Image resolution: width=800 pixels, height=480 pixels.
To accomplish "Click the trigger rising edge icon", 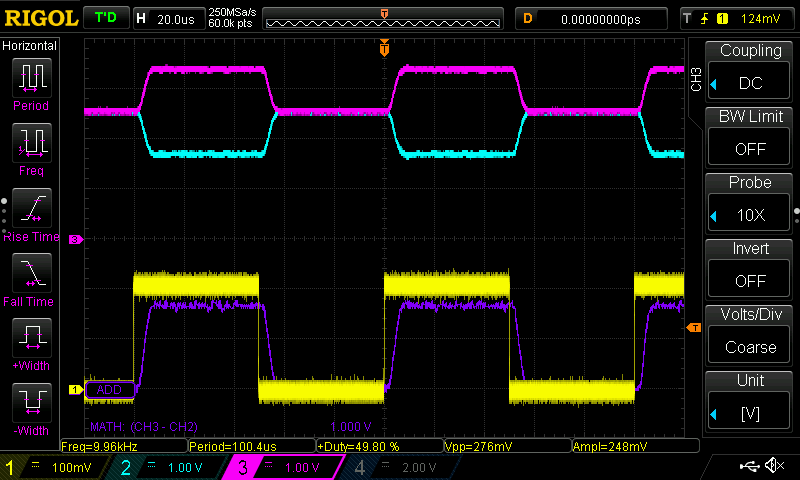I will 705,19.
